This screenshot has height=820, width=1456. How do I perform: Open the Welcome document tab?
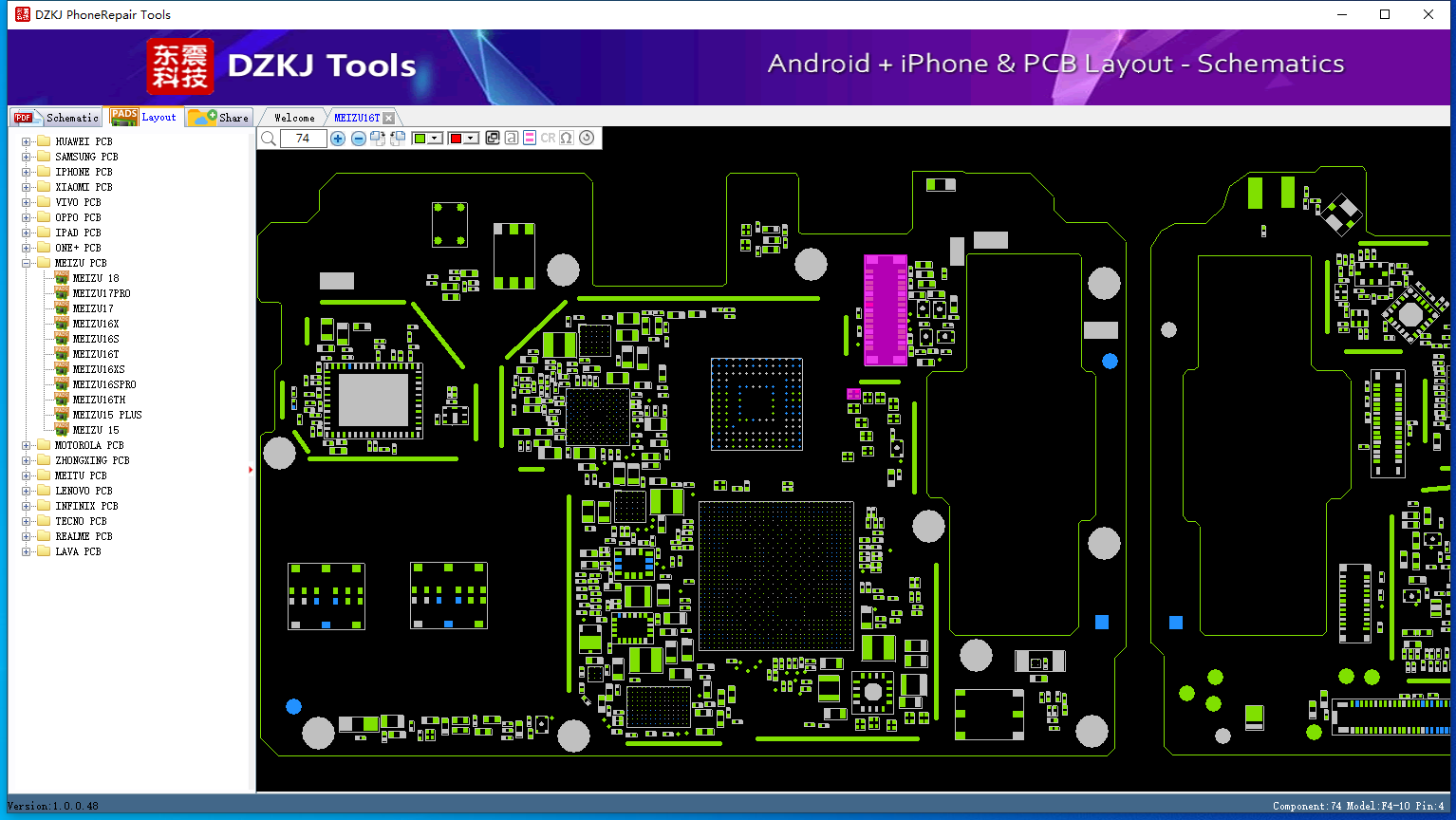[x=294, y=118]
